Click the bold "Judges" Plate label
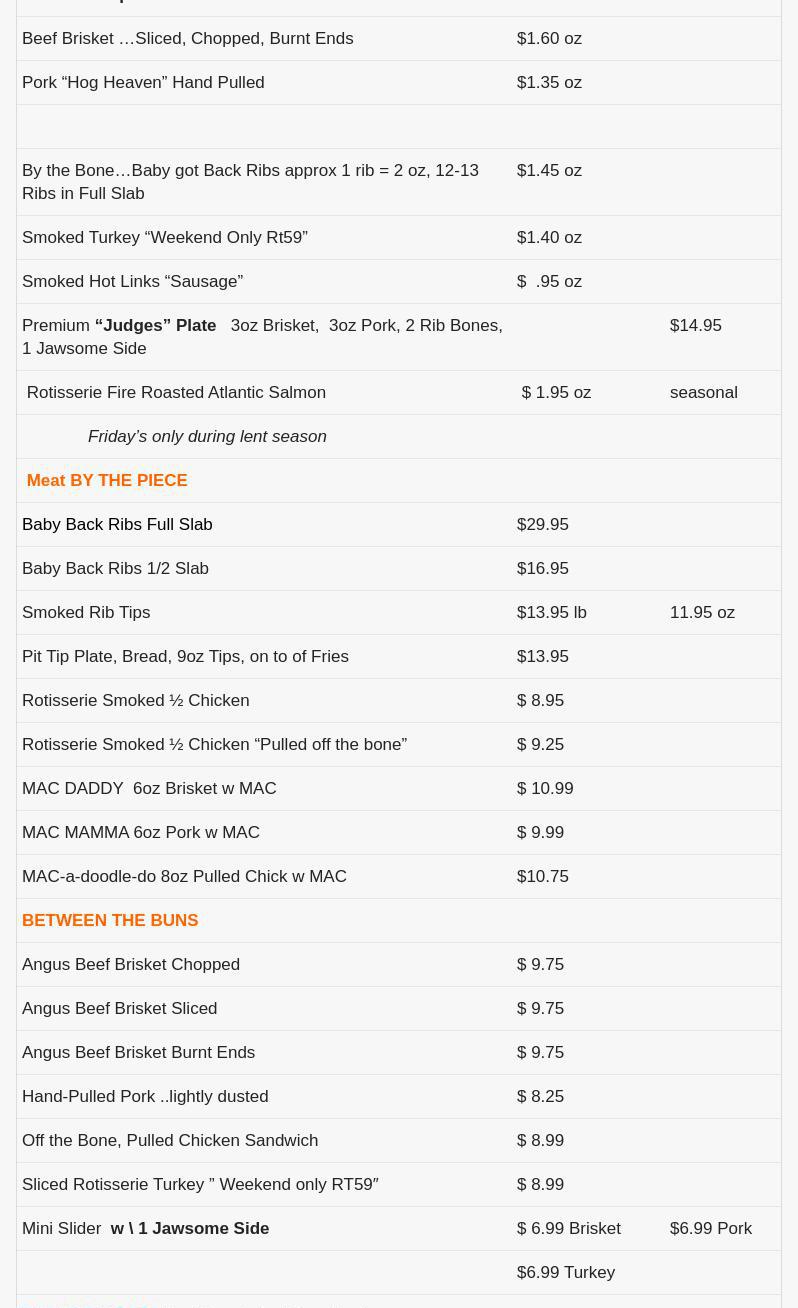This screenshot has width=798, height=1308. [x=155, y=325]
